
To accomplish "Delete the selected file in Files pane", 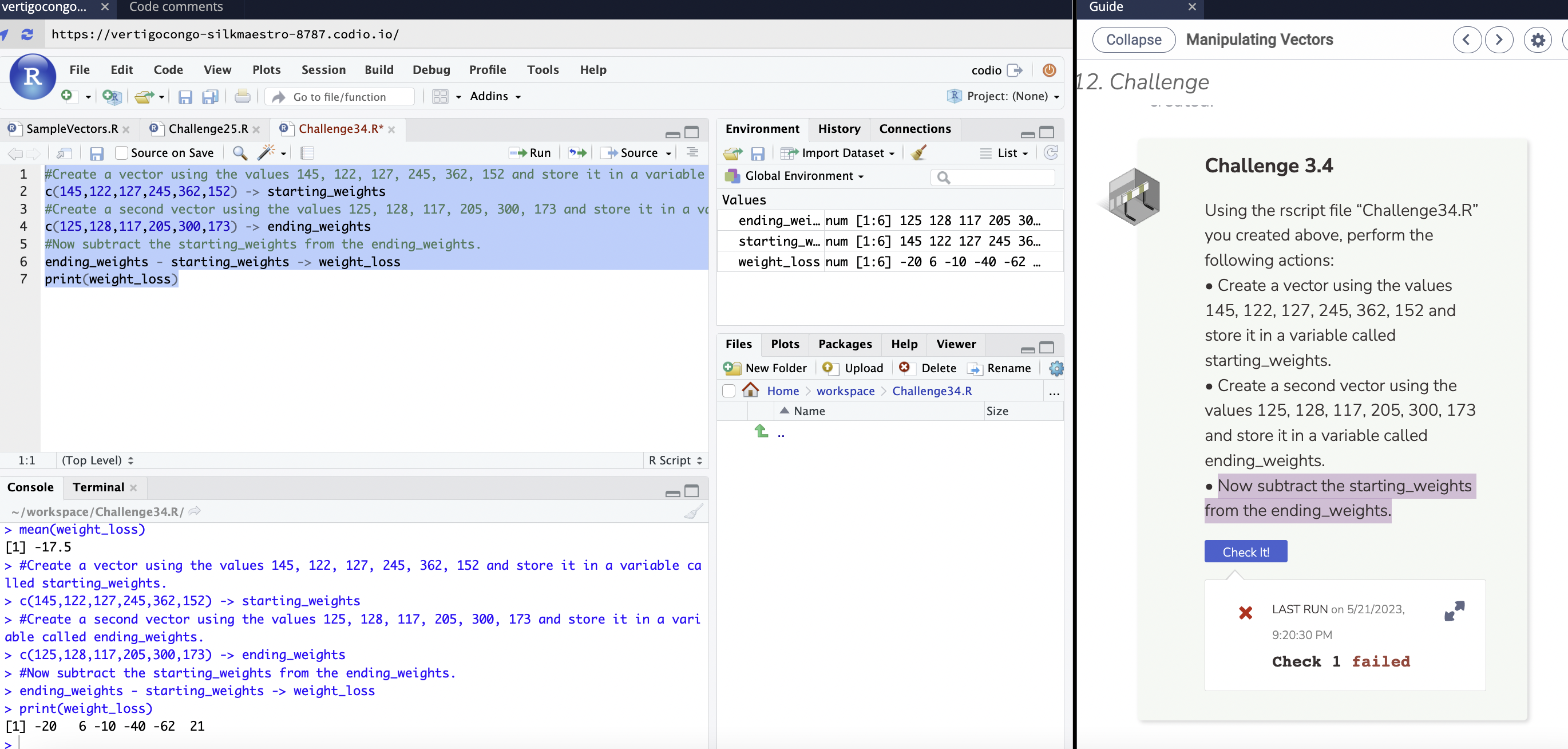I will pyautogui.click(x=928, y=368).
